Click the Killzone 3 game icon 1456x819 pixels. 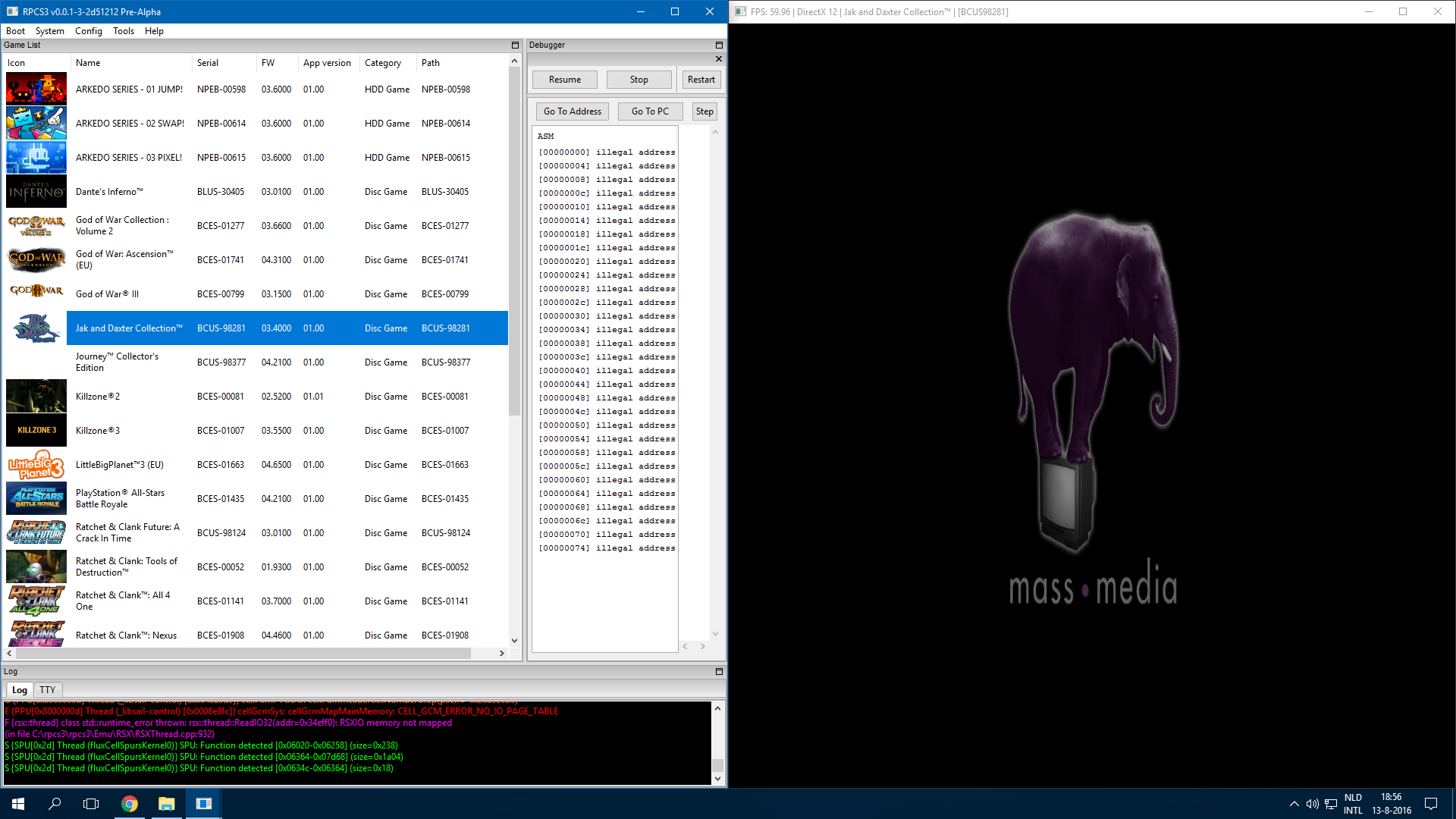pos(36,430)
